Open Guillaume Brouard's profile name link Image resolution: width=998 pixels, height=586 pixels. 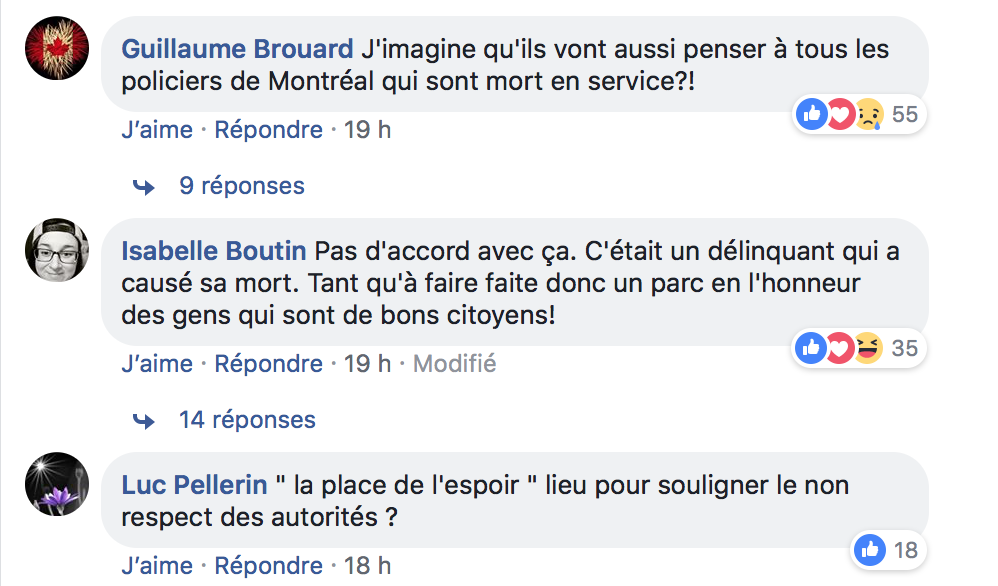(237, 49)
